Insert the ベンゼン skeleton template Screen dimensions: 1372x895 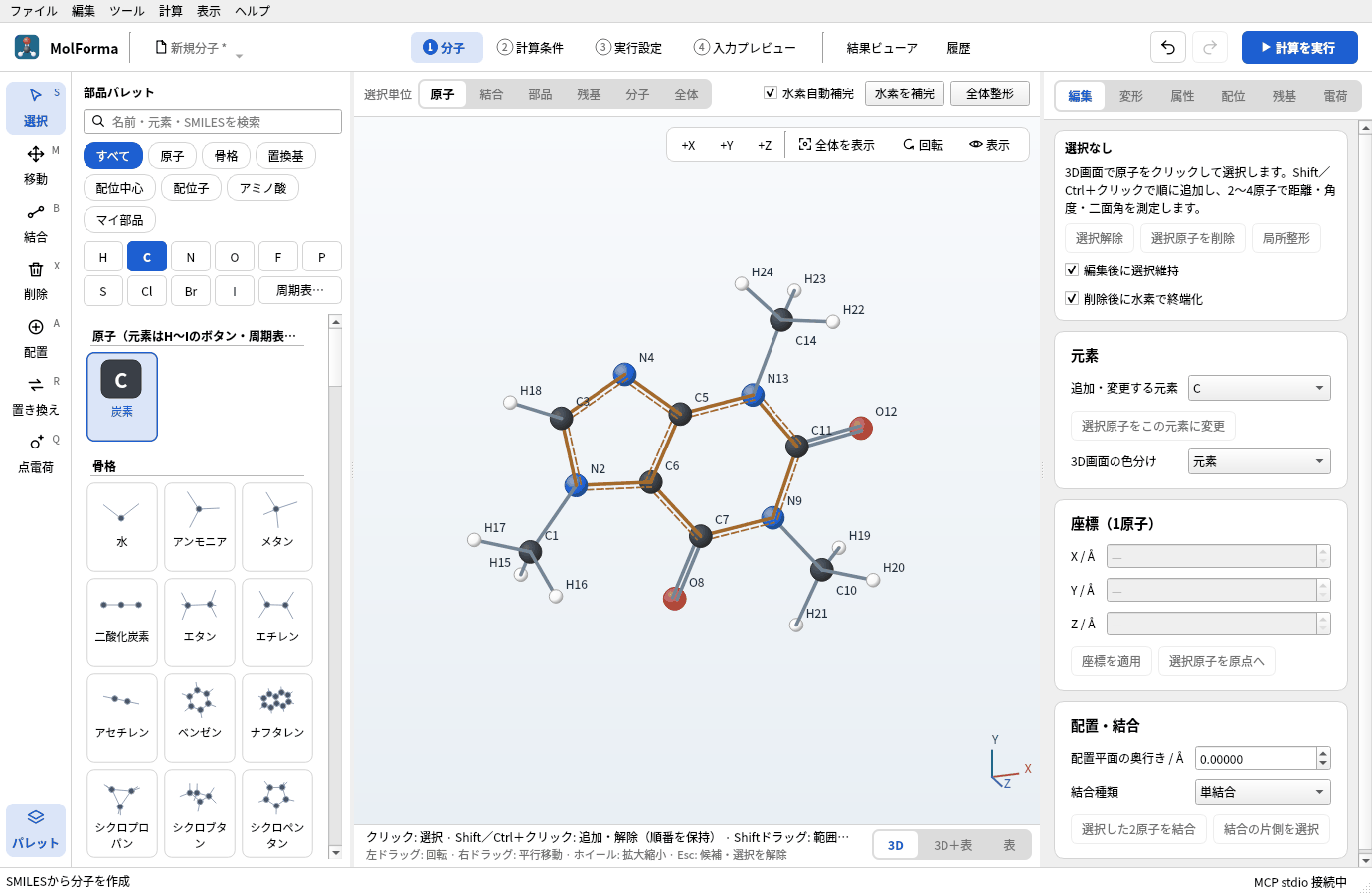(x=200, y=718)
